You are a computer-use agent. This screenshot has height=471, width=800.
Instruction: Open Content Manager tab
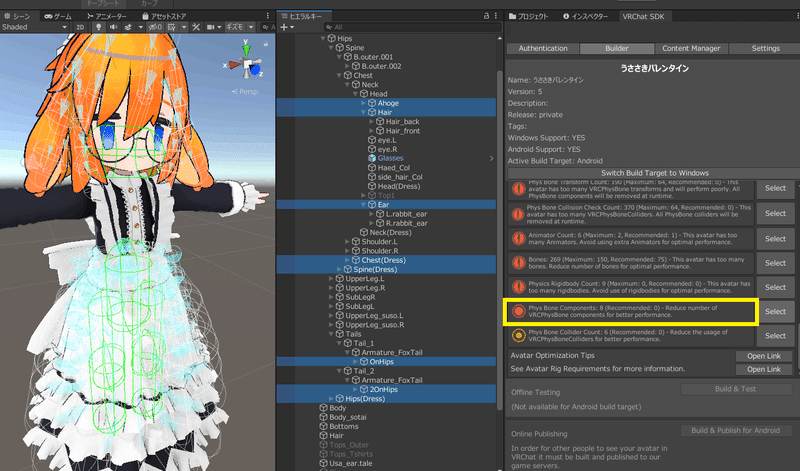(691, 48)
